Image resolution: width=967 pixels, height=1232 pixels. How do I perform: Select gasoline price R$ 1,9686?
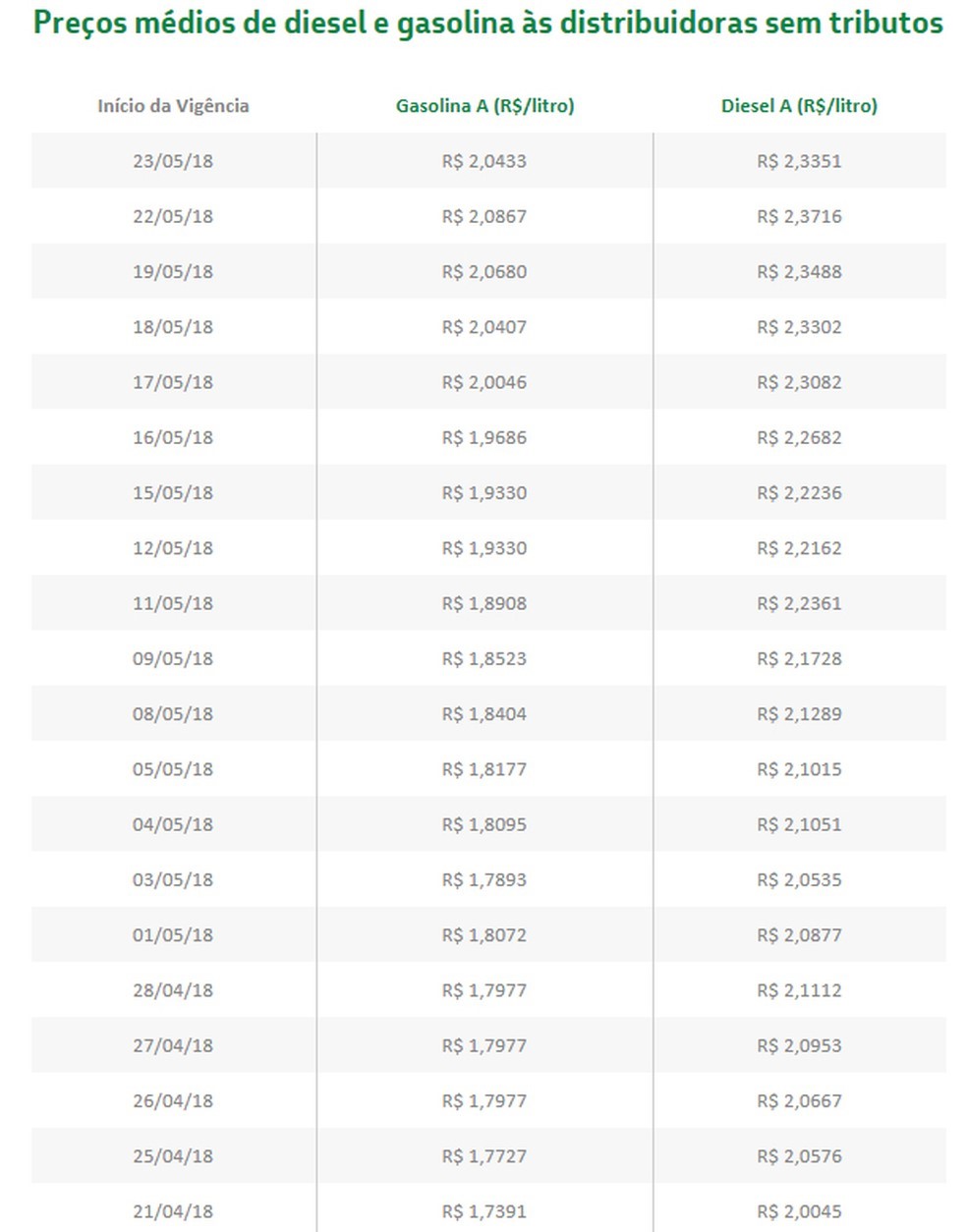[x=484, y=437]
